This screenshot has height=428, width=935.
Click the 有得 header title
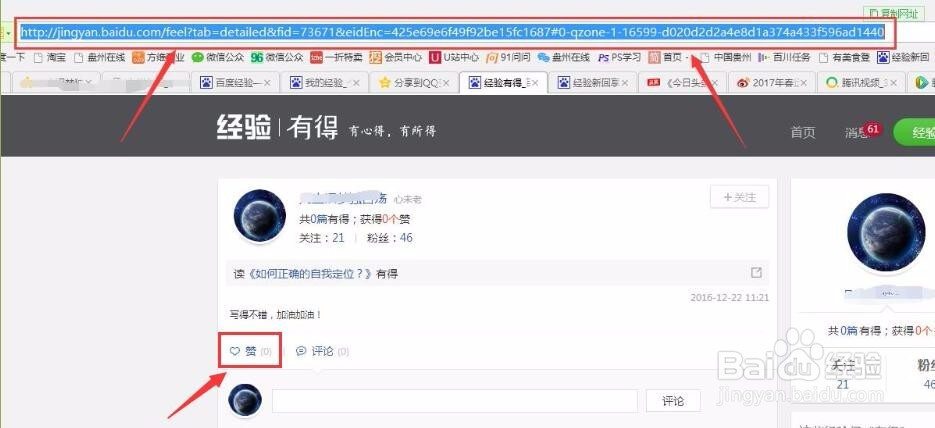click(x=312, y=128)
